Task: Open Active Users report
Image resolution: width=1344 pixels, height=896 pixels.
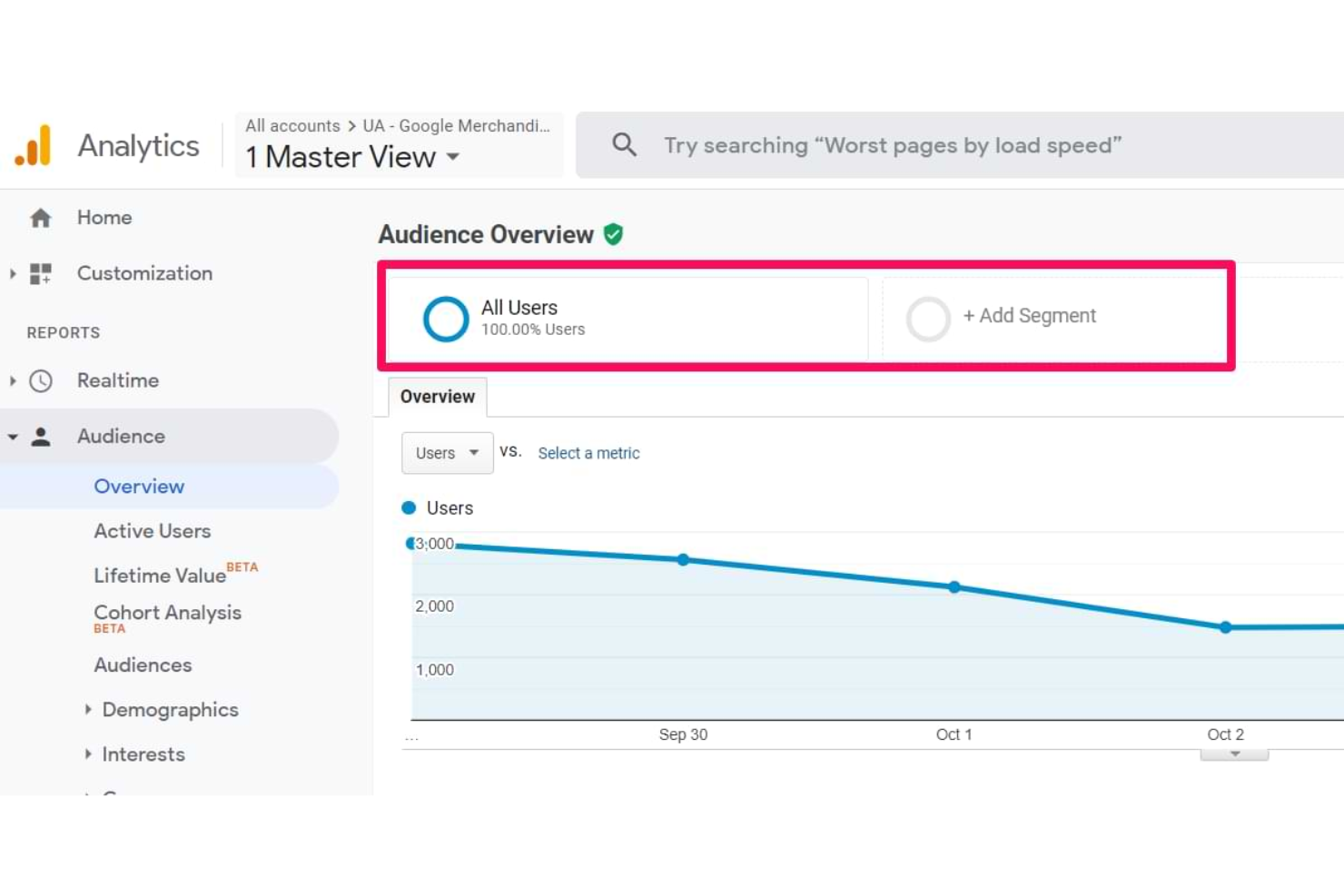Action: (x=152, y=530)
